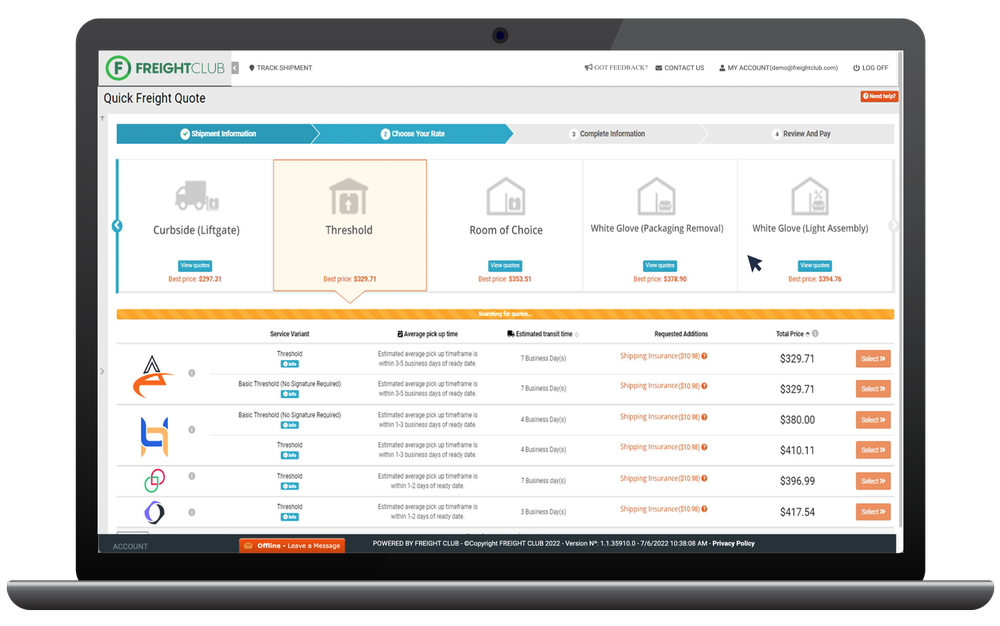Select the $417.54 quote
The image size is (1000, 626).
click(x=873, y=512)
